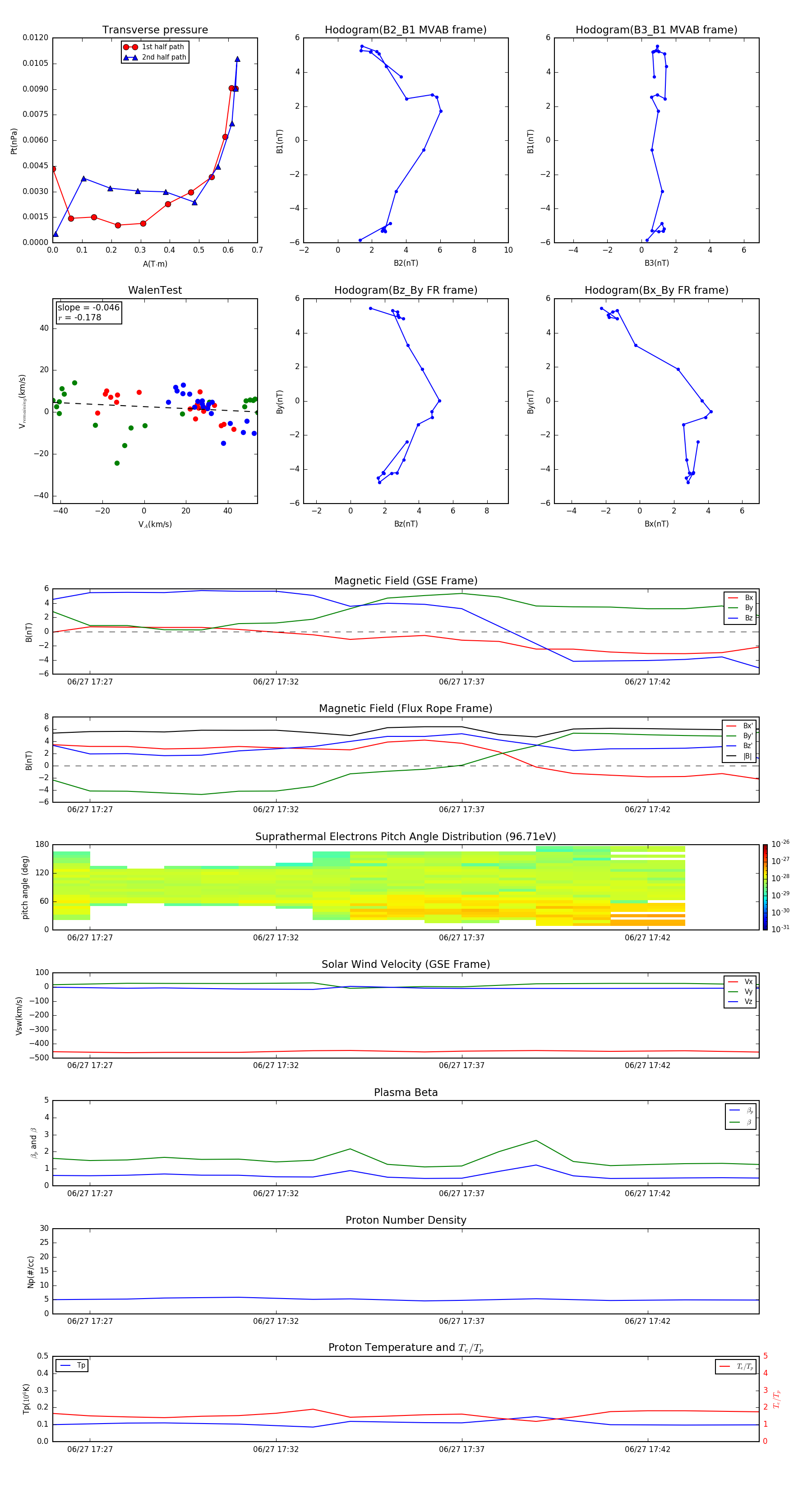The width and height of the screenshot is (812, 1489).
Task: Click the 'Proton Number Density' title
Action: pos(406,1220)
